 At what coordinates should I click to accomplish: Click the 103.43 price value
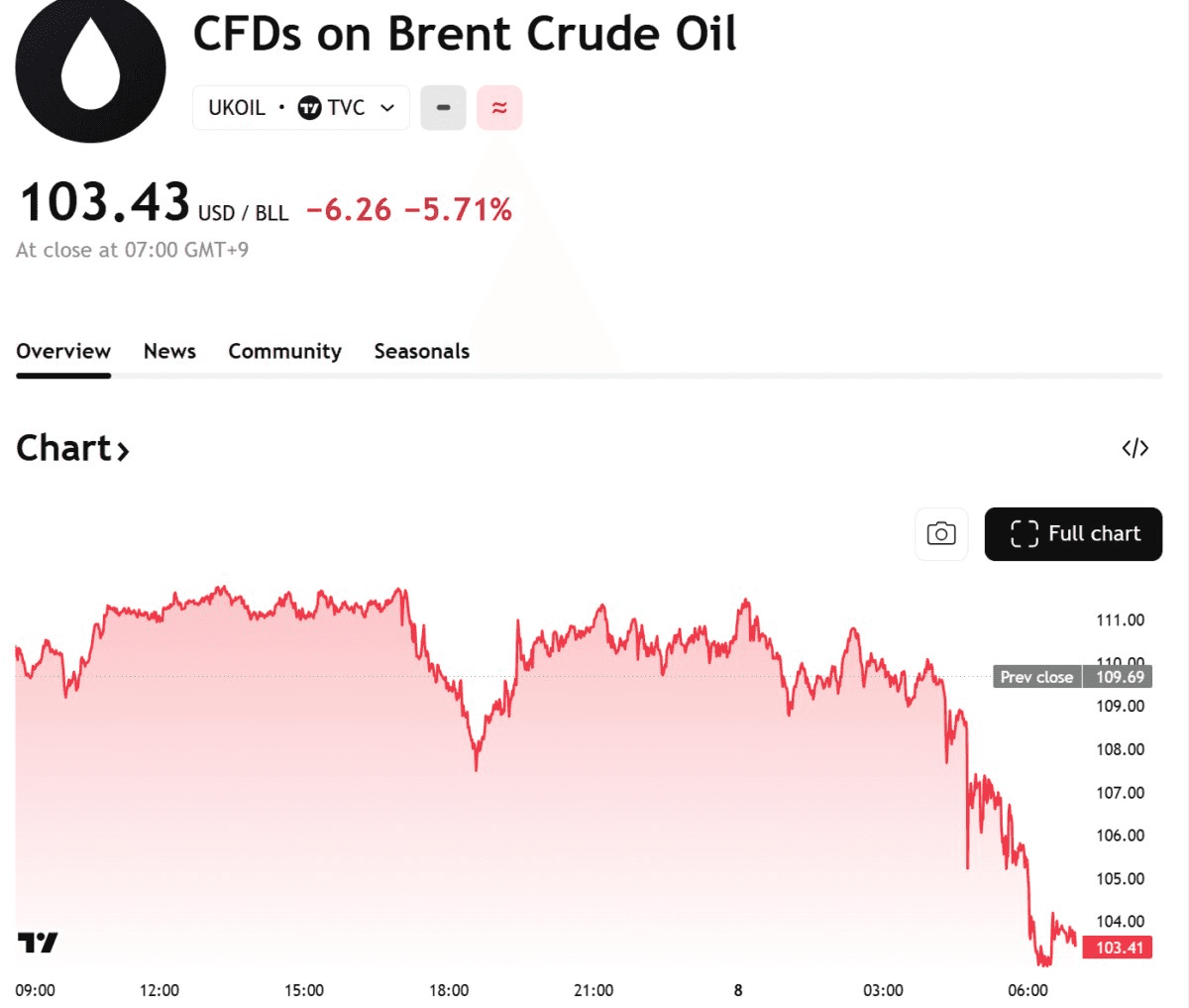click(x=104, y=203)
